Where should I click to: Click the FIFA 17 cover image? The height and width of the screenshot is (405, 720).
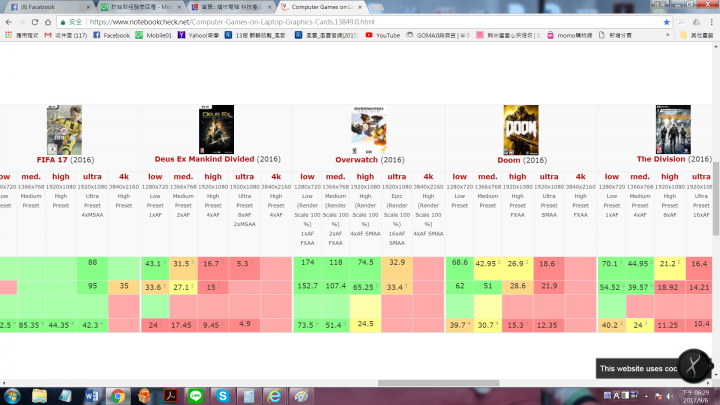(x=64, y=129)
